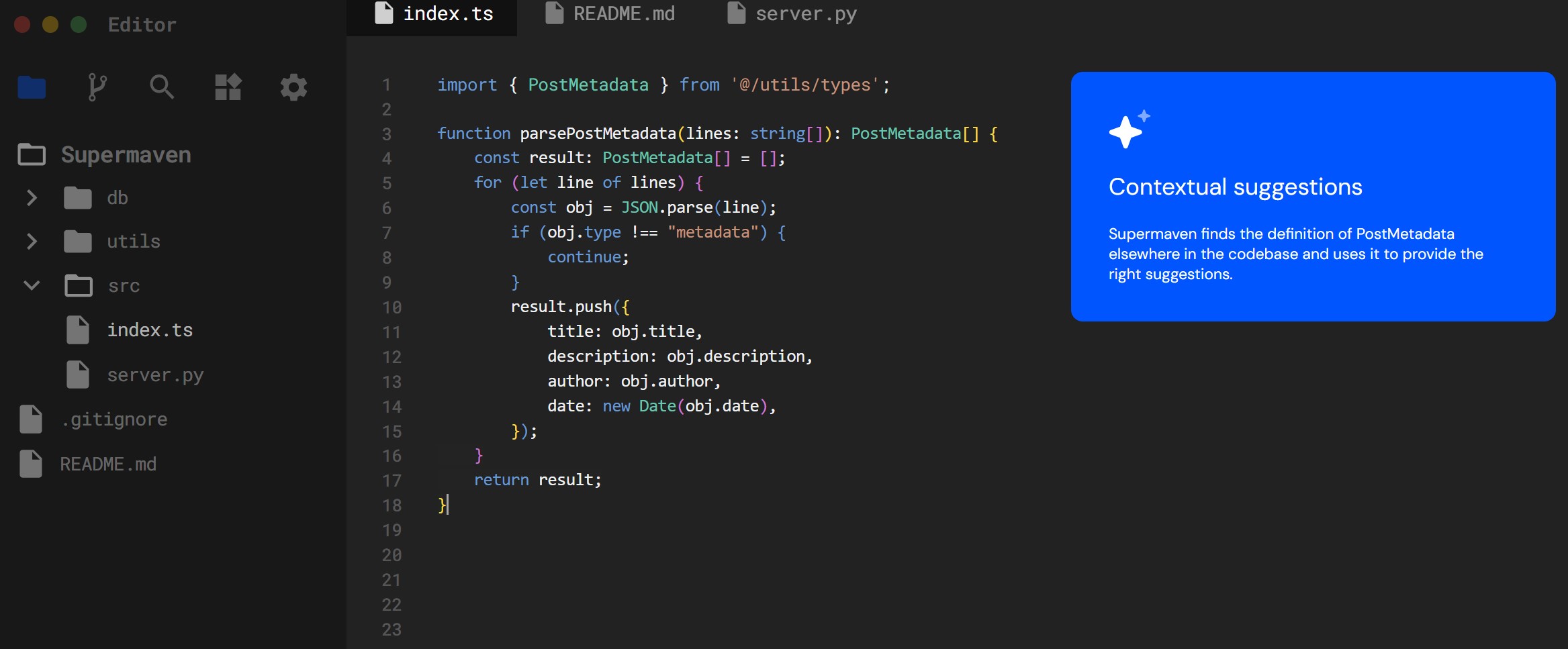Switch to the server.py tab
Image resolution: width=1568 pixels, height=649 pixels.
click(792, 14)
